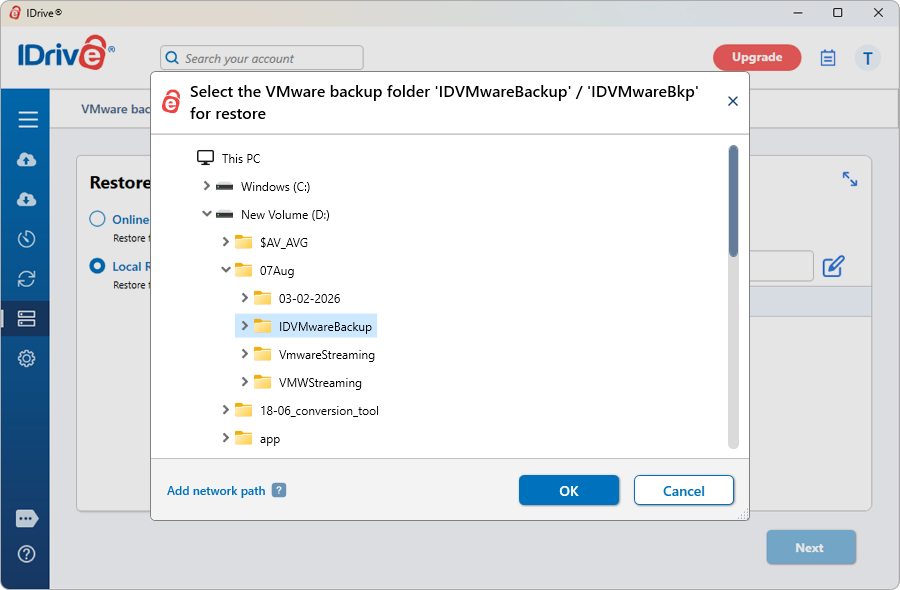Image resolution: width=900 pixels, height=590 pixels.
Task: Select the New Volume (D:) row
Action: click(273, 215)
